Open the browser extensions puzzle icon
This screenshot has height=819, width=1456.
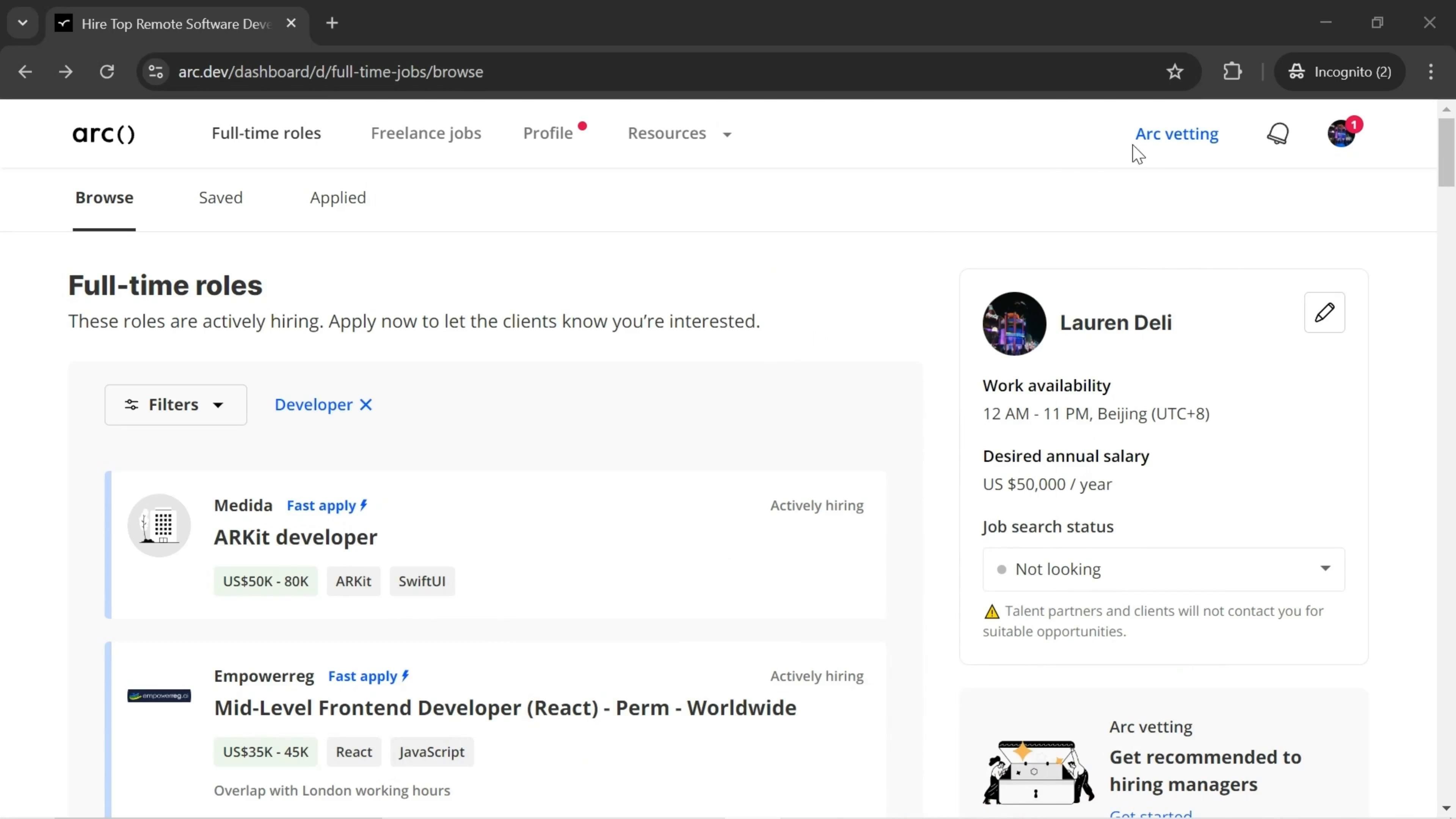[1232, 72]
